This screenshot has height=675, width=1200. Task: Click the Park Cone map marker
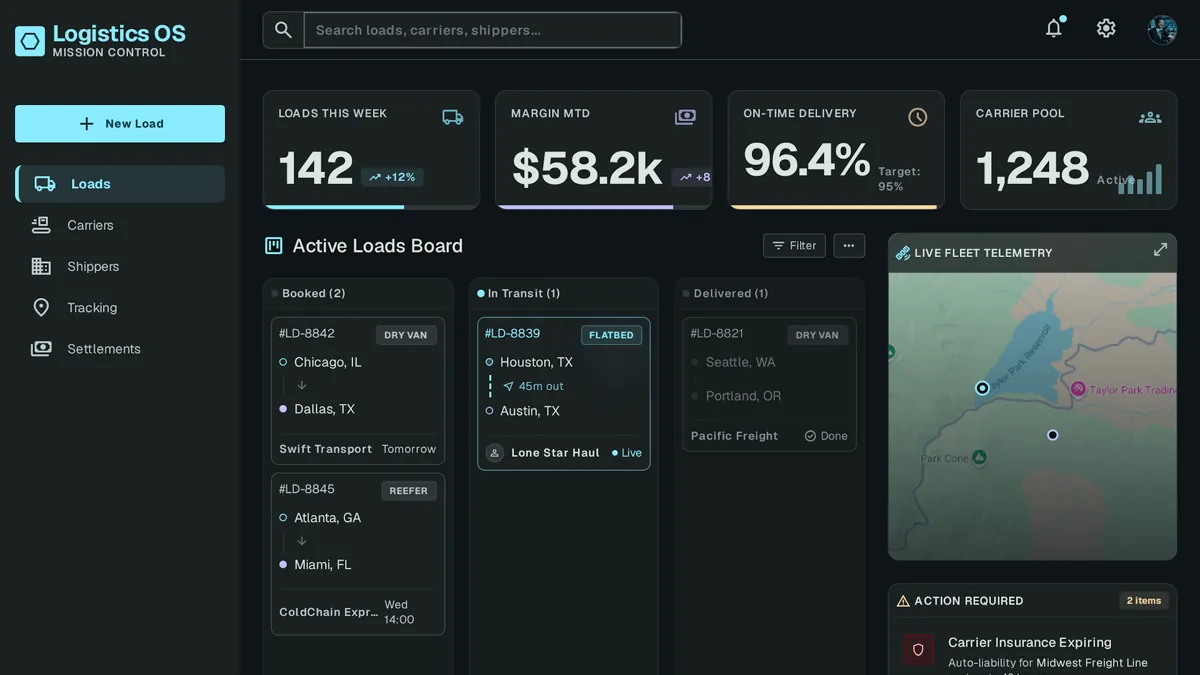[x=980, y=457]
